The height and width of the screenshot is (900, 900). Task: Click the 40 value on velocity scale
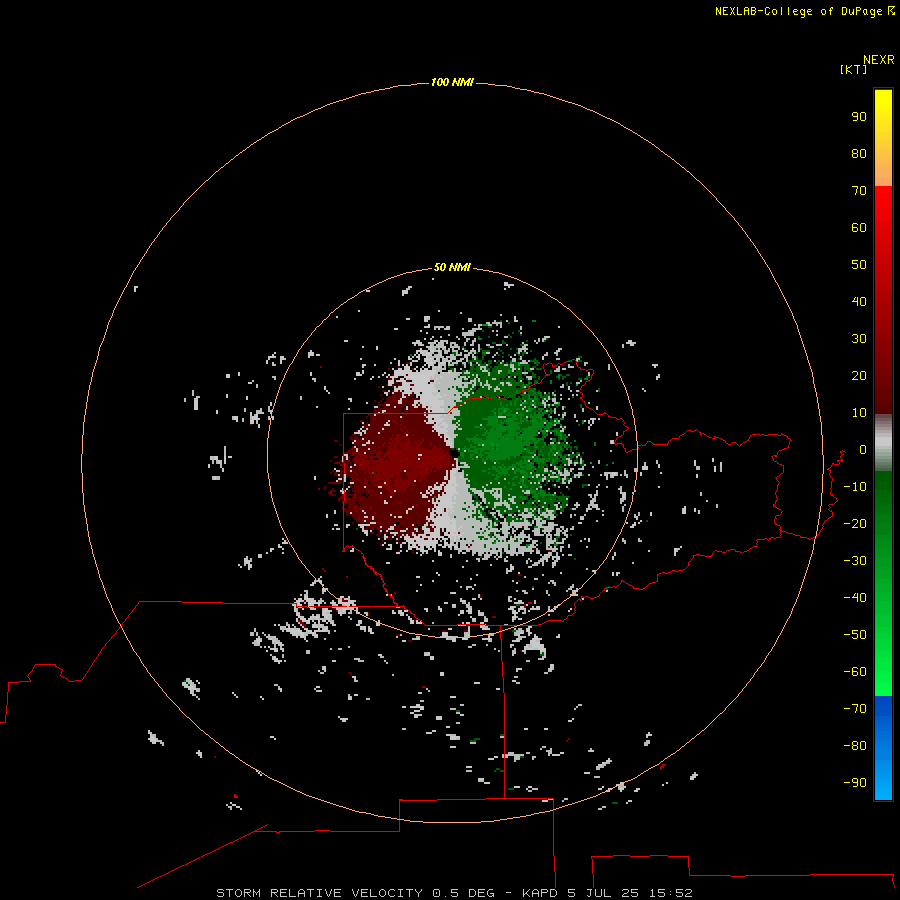[x=859, y=302]
